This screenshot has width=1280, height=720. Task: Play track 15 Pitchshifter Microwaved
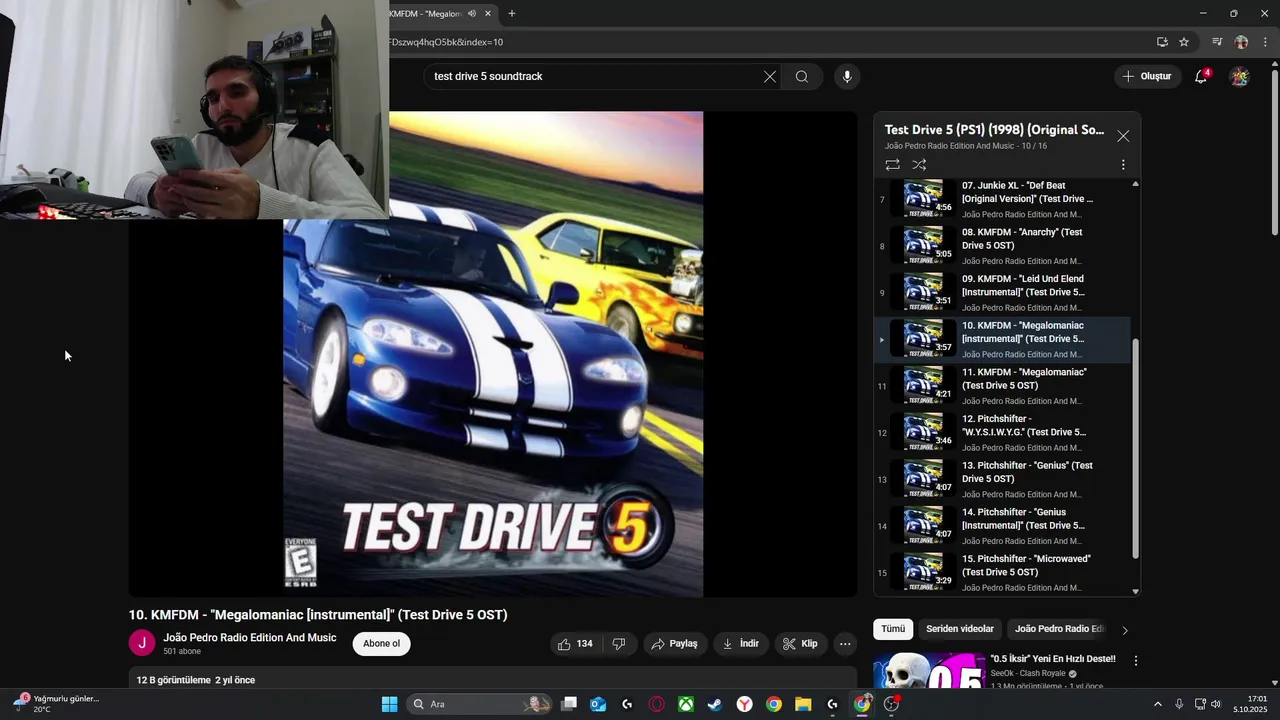click(1003, 572)
